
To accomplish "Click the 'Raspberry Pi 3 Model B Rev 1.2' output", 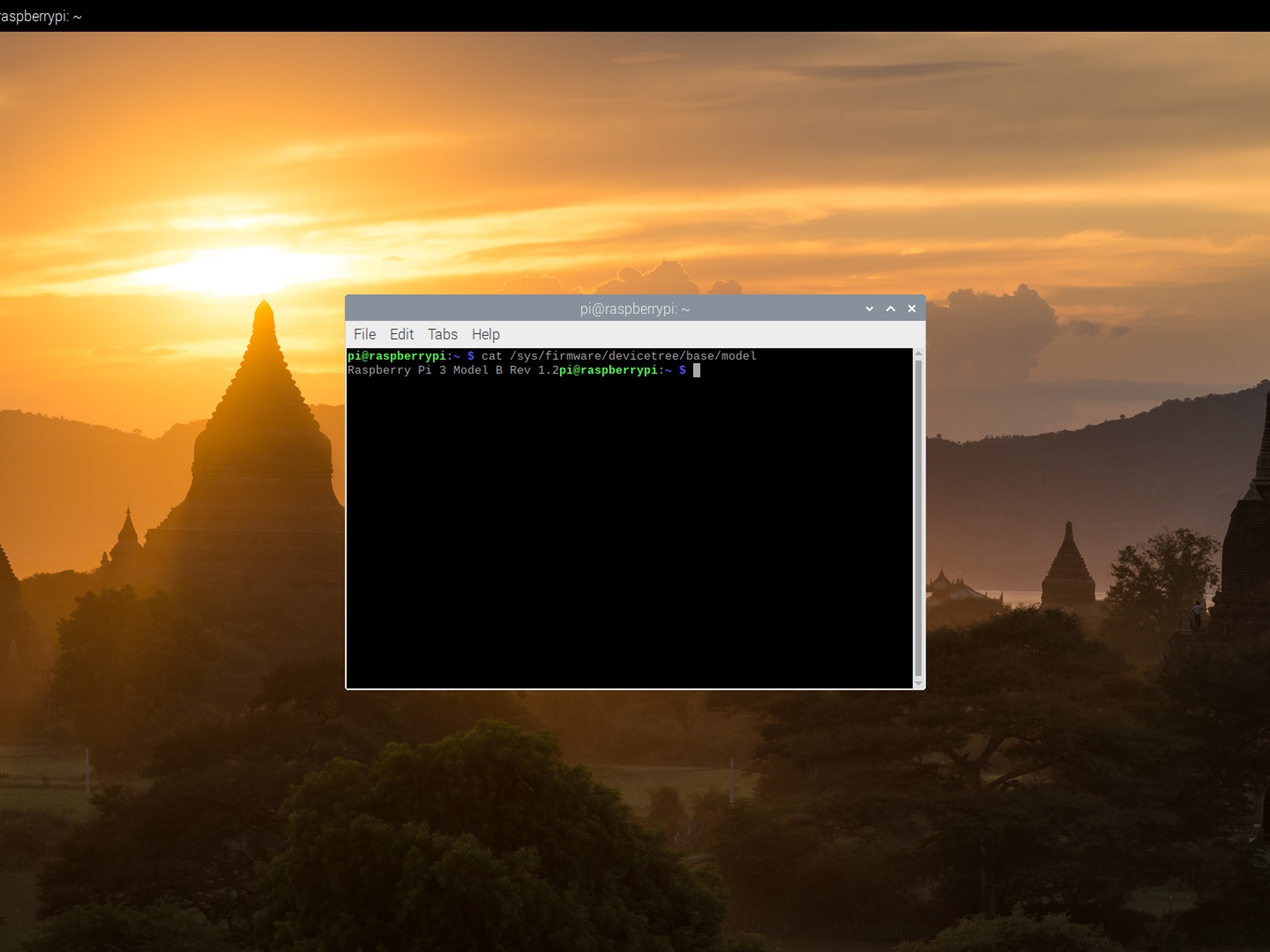I will coord(453,370).
